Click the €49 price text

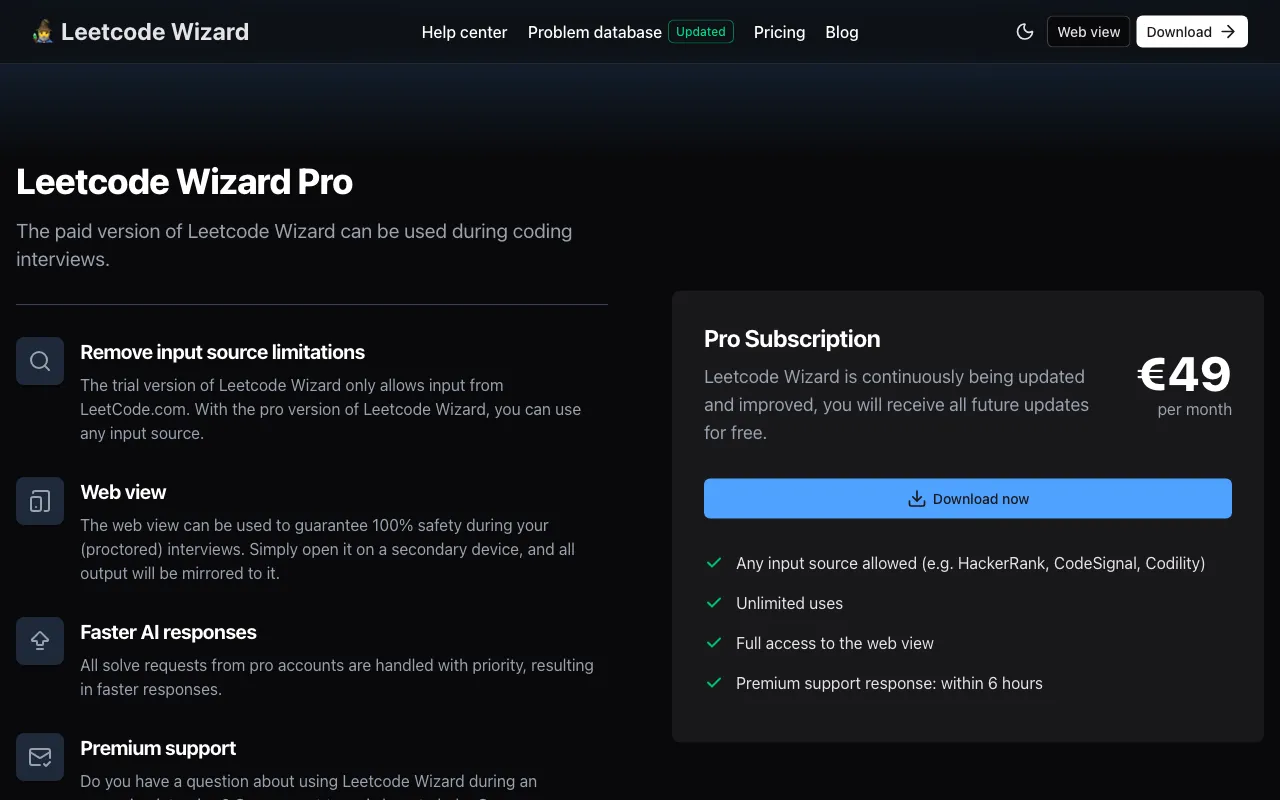click(x=1184, y=375)
